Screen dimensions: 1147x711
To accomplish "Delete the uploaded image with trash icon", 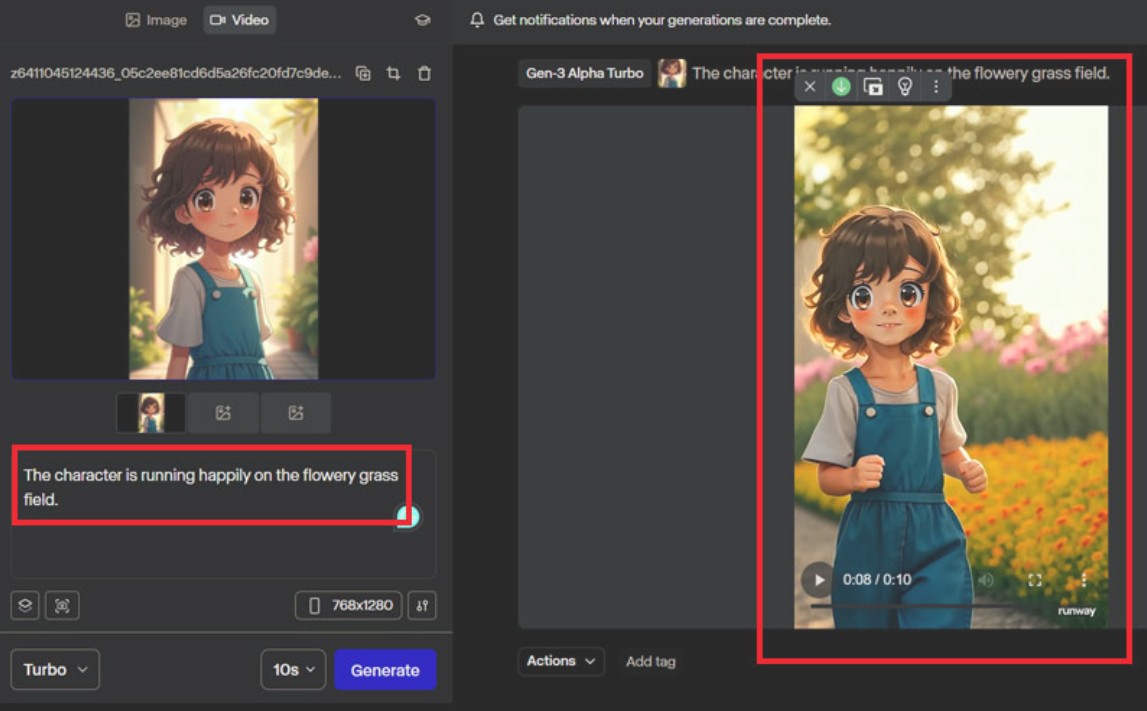I will tap(424, 74).
